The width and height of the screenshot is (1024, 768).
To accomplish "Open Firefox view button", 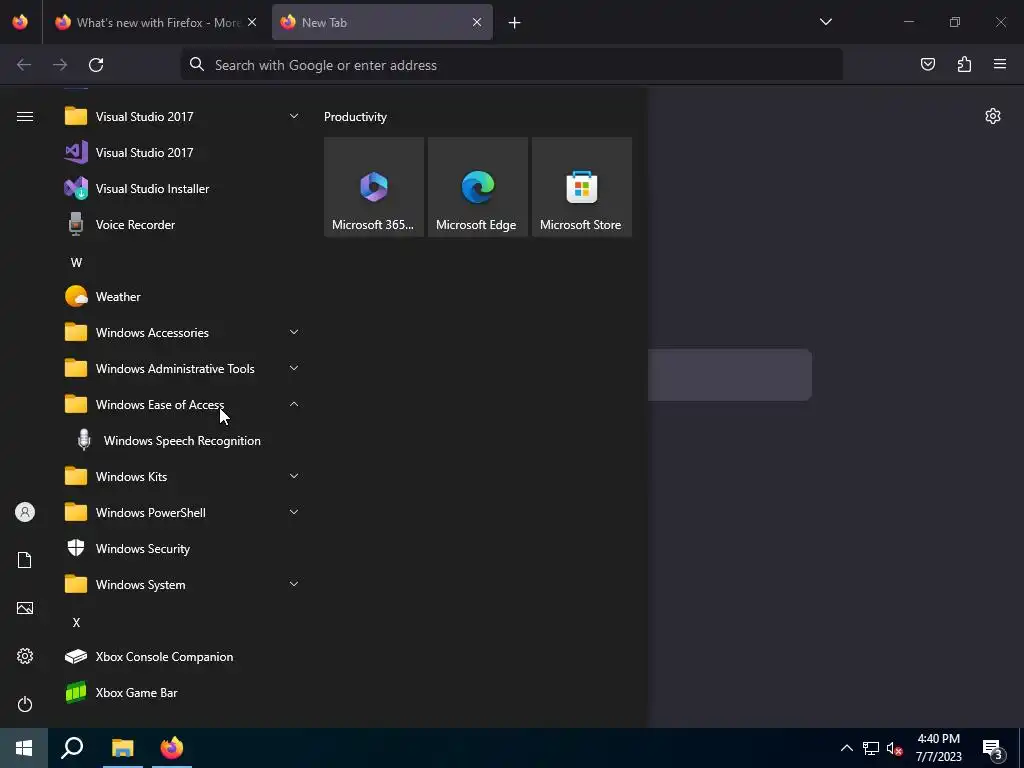I will point(20,22).
